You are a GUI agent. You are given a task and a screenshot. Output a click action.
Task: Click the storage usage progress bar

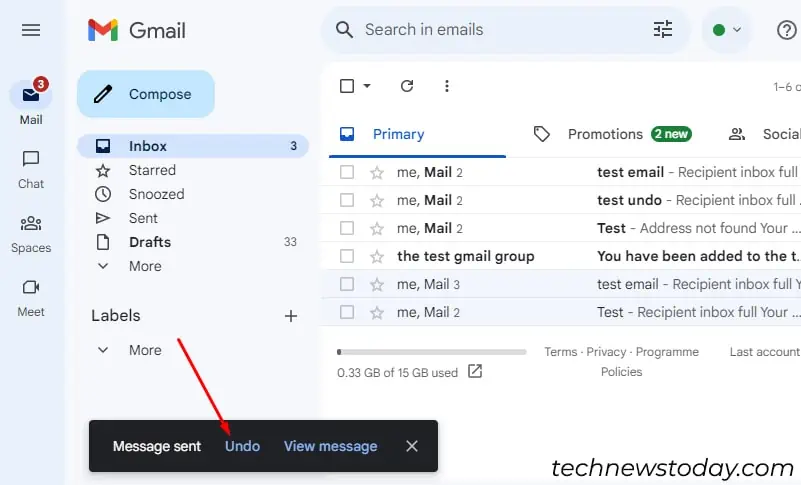click(x=432, y=352)
